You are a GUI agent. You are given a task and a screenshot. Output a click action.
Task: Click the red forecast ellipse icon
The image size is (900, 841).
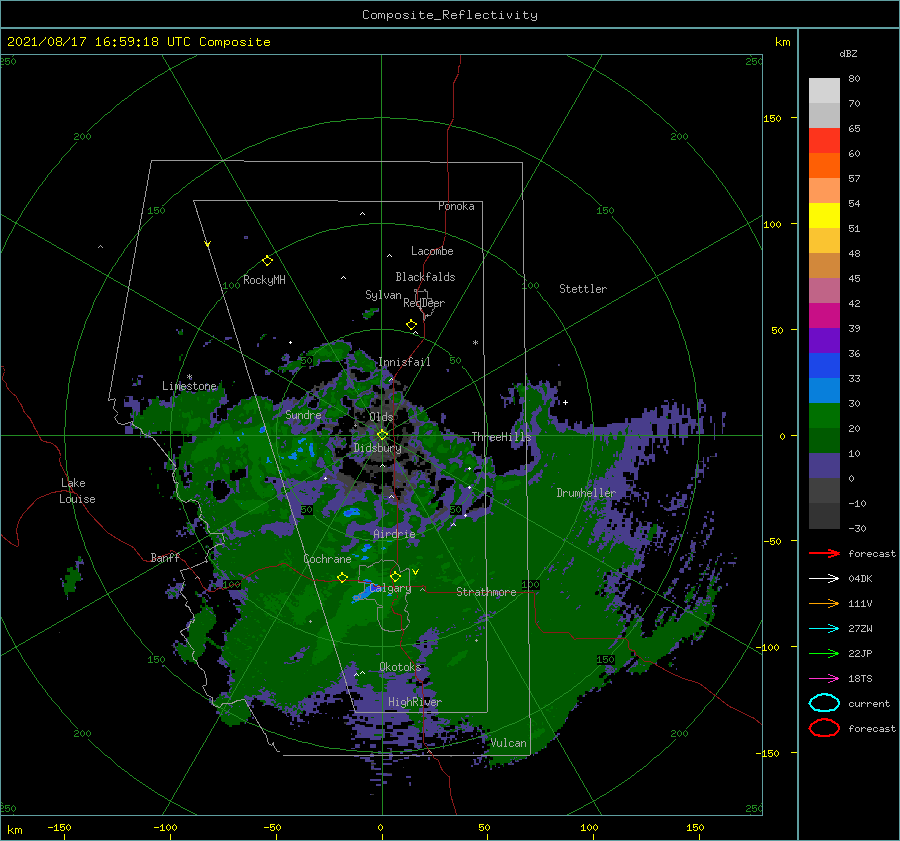pyautogui.click(x=824, y=728)
